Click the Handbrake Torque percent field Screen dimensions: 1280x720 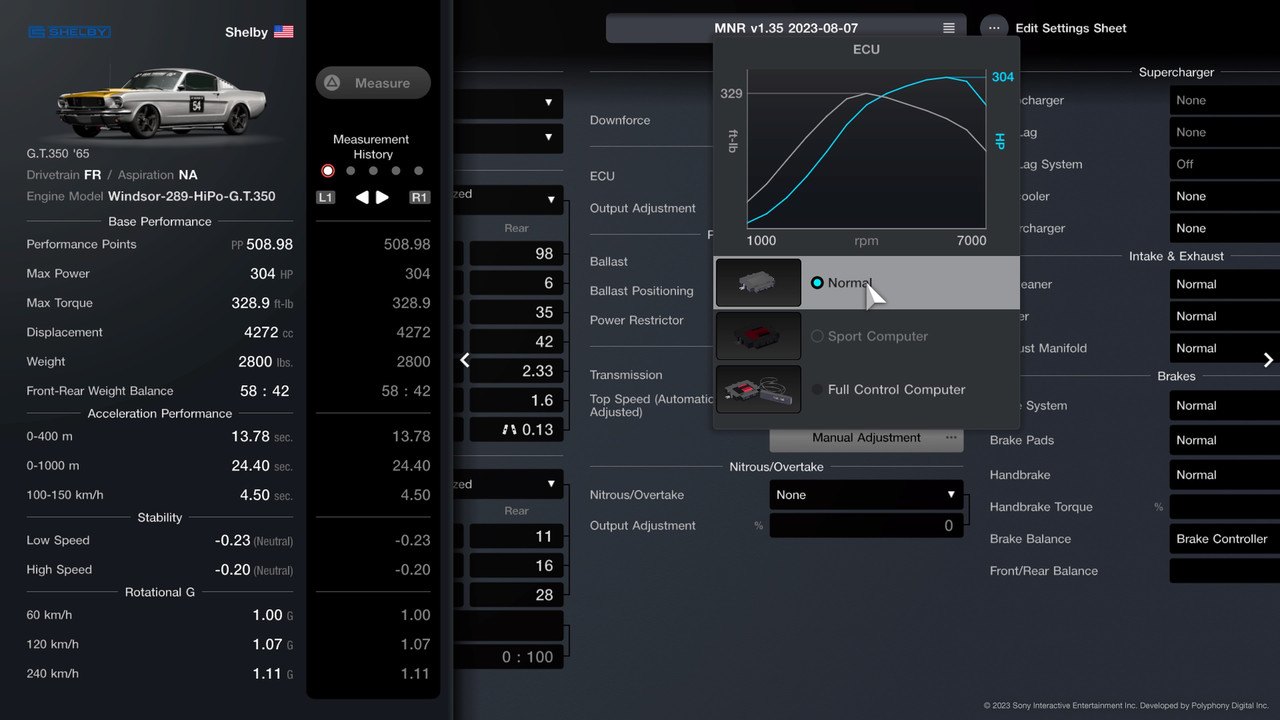pos(1225,507)
